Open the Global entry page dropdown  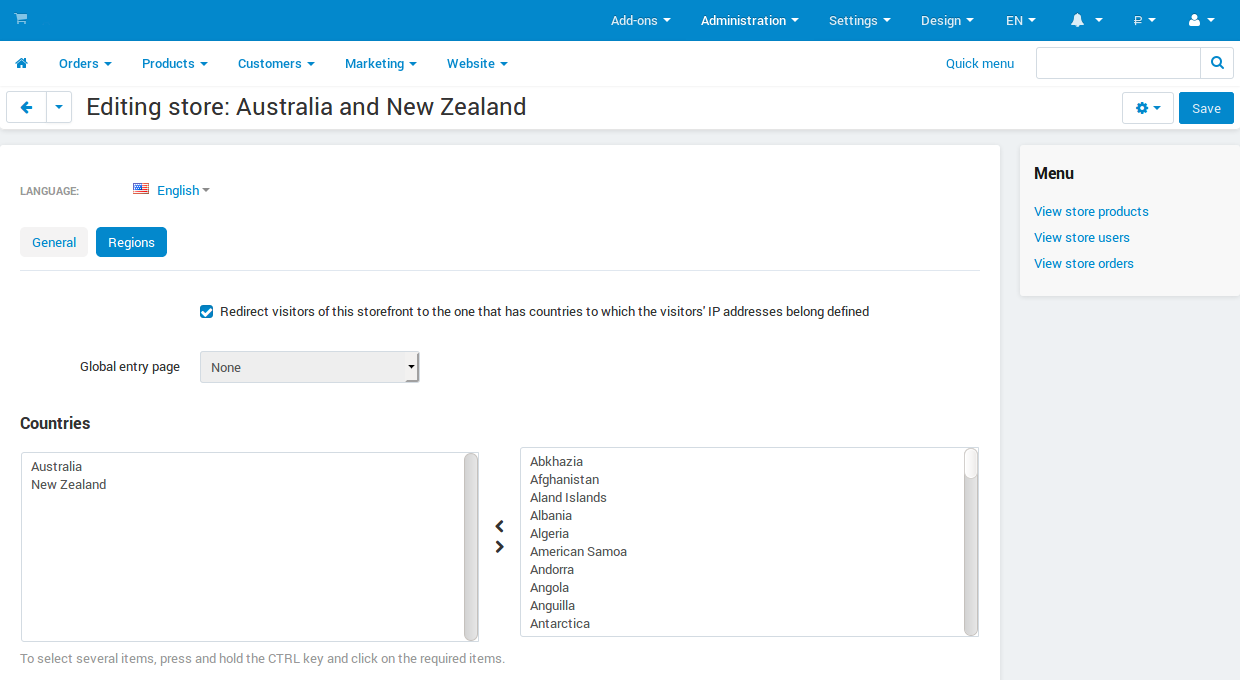point(310,367)
